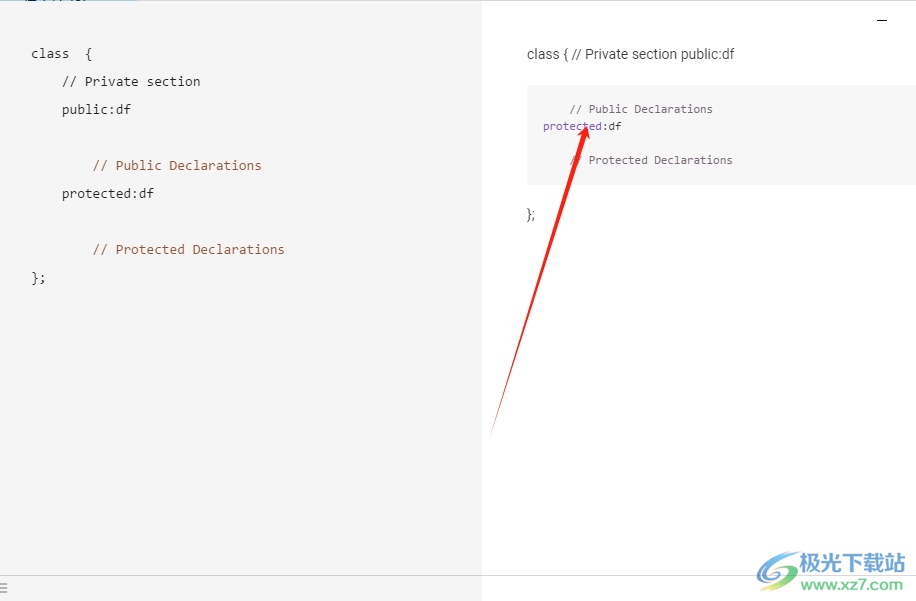The height and width of the screenshot is (601, 916).
Task: Place cursor on the word "class" in the editor
Action: [50, 54]
